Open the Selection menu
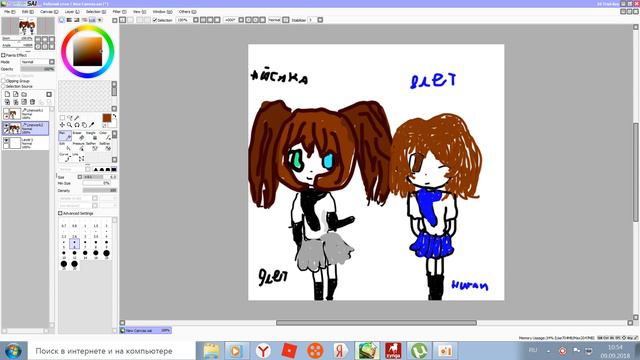The width and height of the screenshot is (640, 360). 96,11
